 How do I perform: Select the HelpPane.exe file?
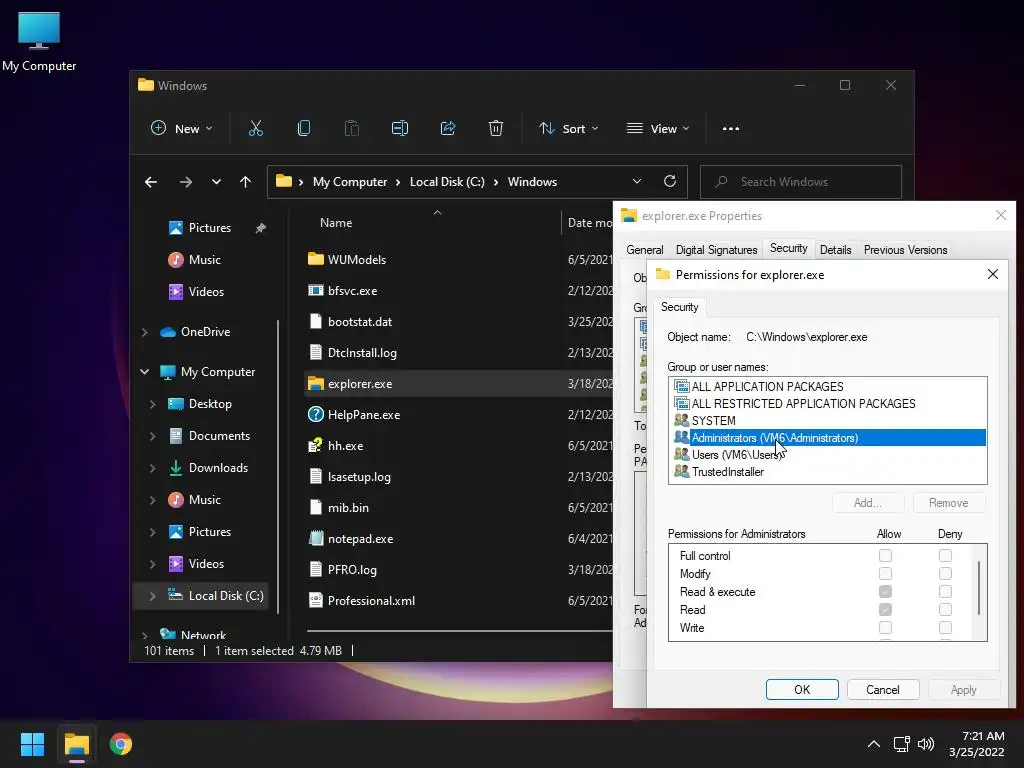[364, 415]
